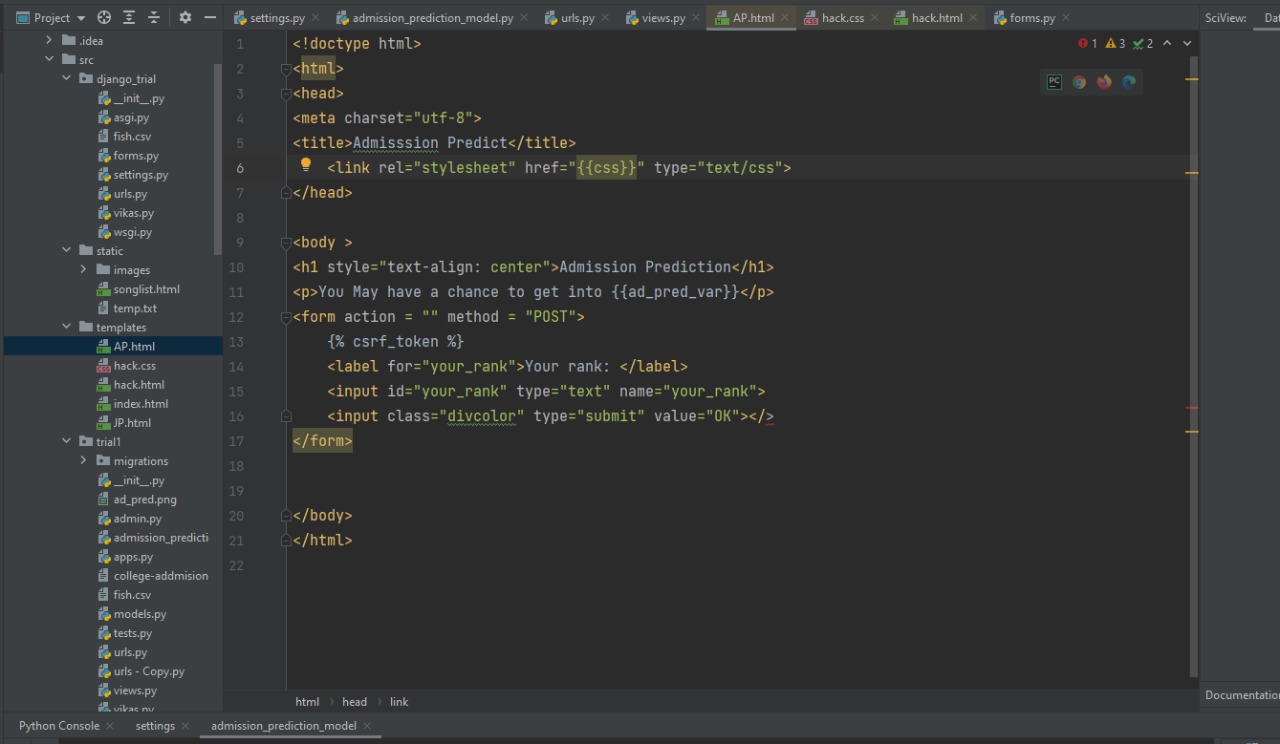Click the link breadcrumb item

[x=399, y=702]
